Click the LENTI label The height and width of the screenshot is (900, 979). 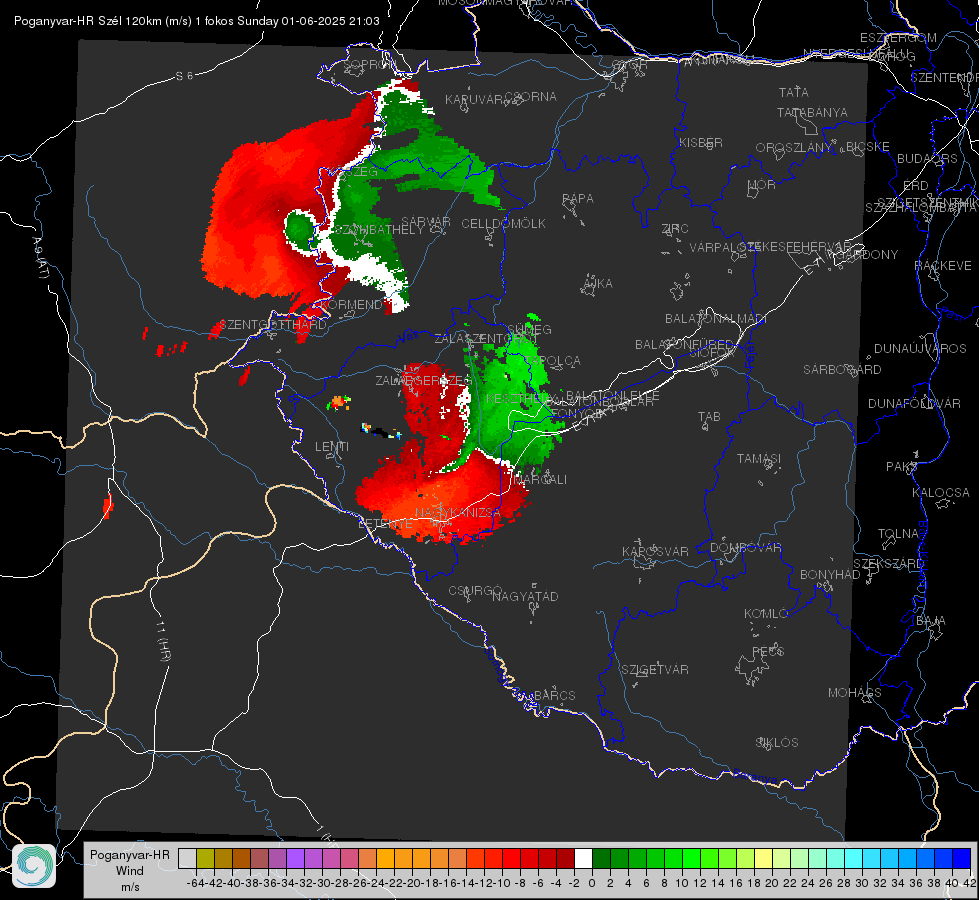(332, 447)
